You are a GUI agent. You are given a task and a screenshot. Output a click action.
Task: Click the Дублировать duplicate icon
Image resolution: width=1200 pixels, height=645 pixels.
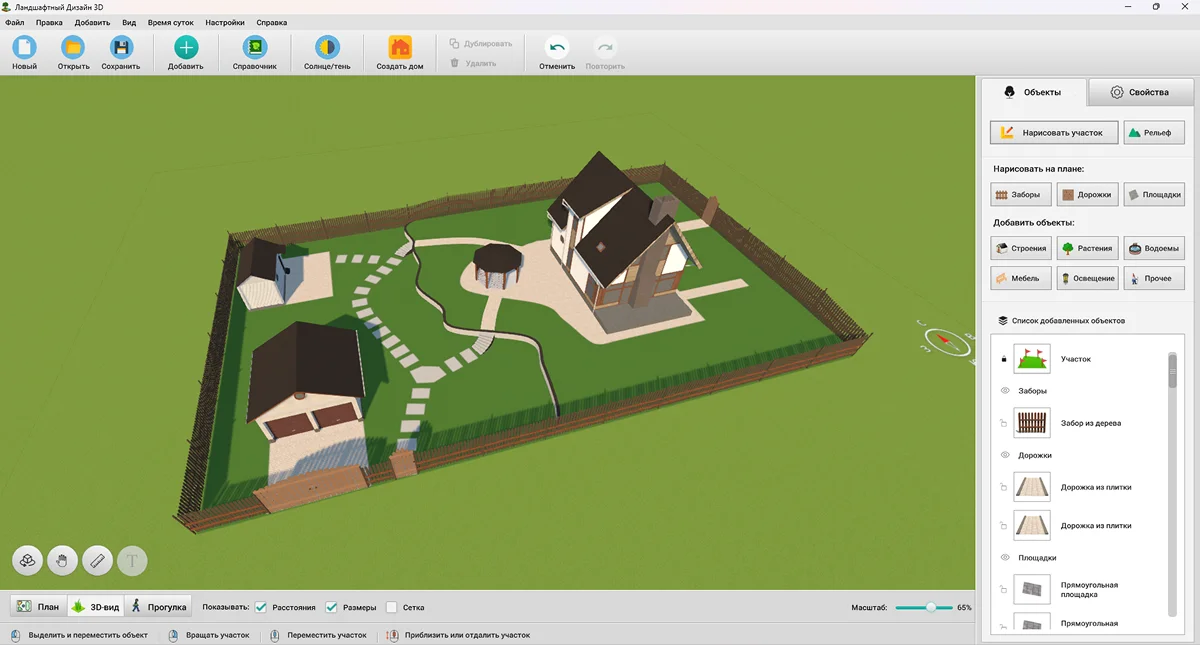pyautogui.click(x=454, y=44)
